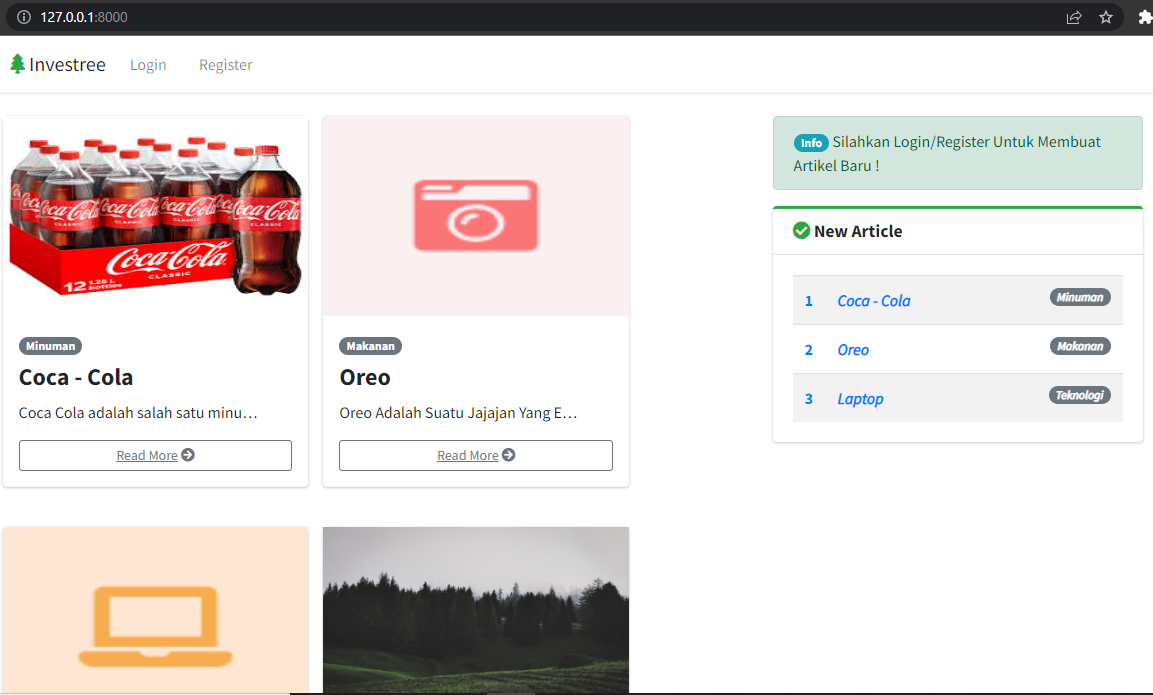Click the Info badge in the alert

coord(811,143)
